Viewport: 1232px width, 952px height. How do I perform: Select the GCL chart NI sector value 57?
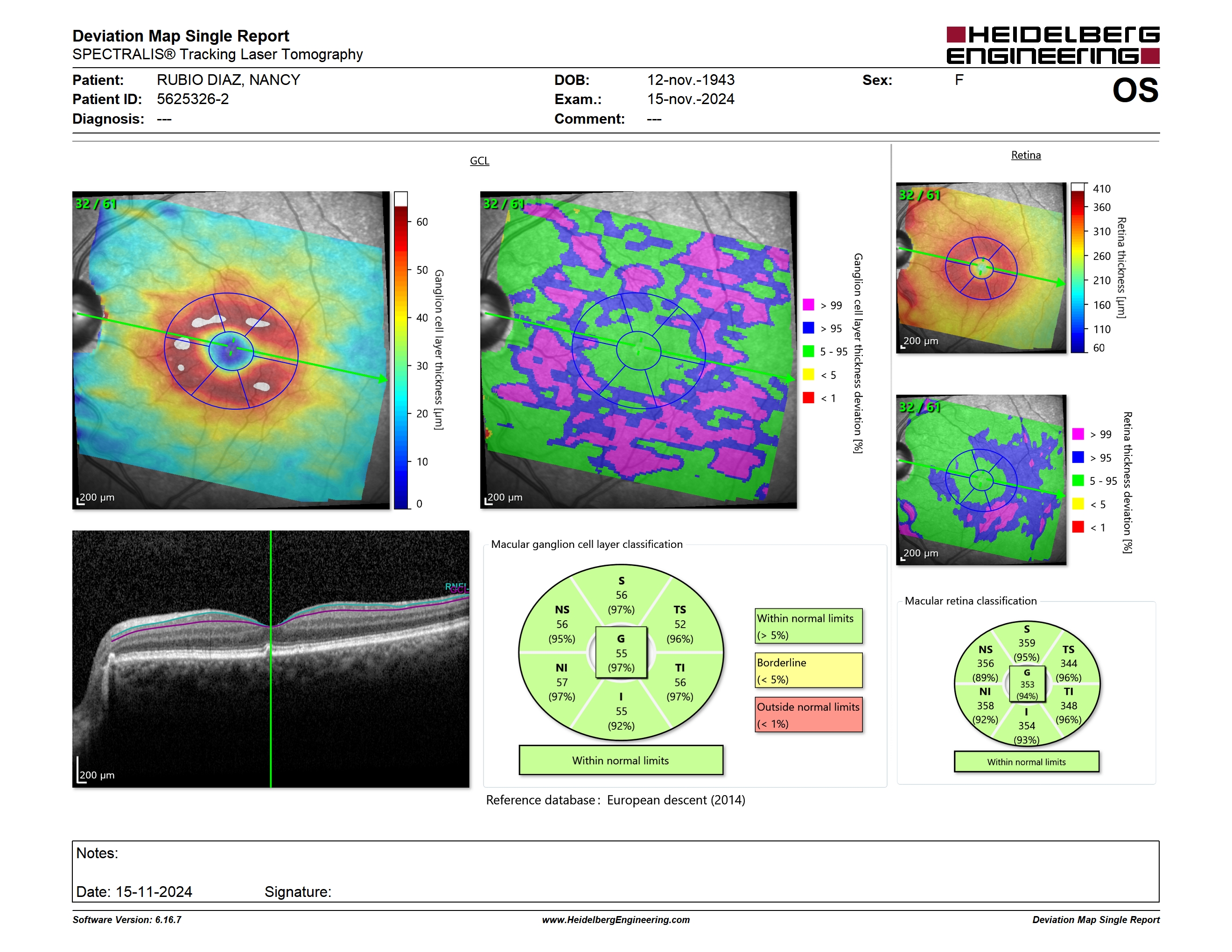click(x=562, y=682)
